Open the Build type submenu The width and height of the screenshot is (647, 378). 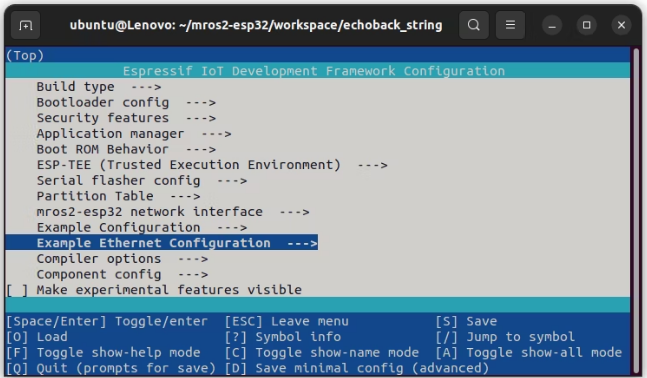tap(99, 87)
